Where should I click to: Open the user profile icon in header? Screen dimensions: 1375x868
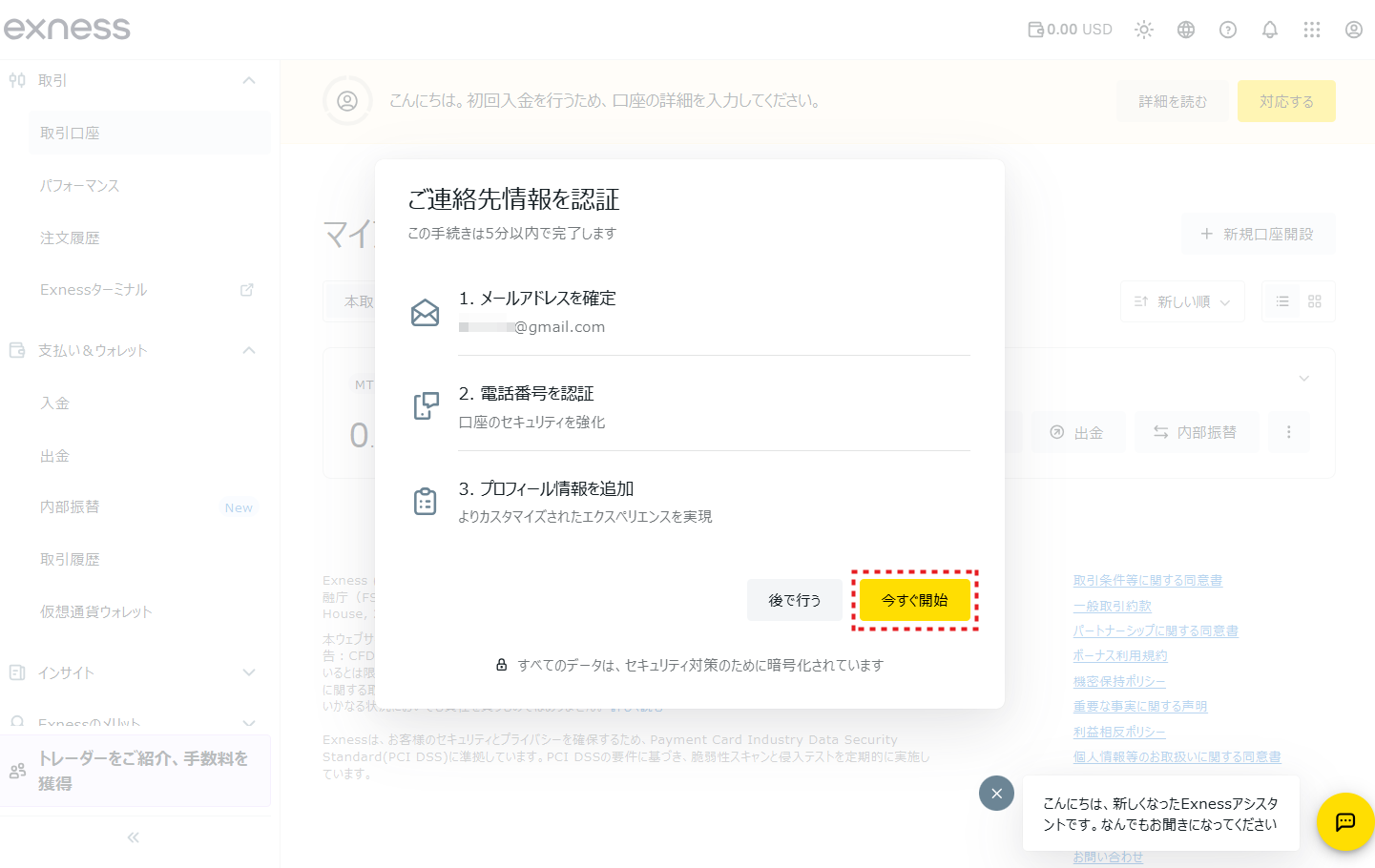(1354, 30)
